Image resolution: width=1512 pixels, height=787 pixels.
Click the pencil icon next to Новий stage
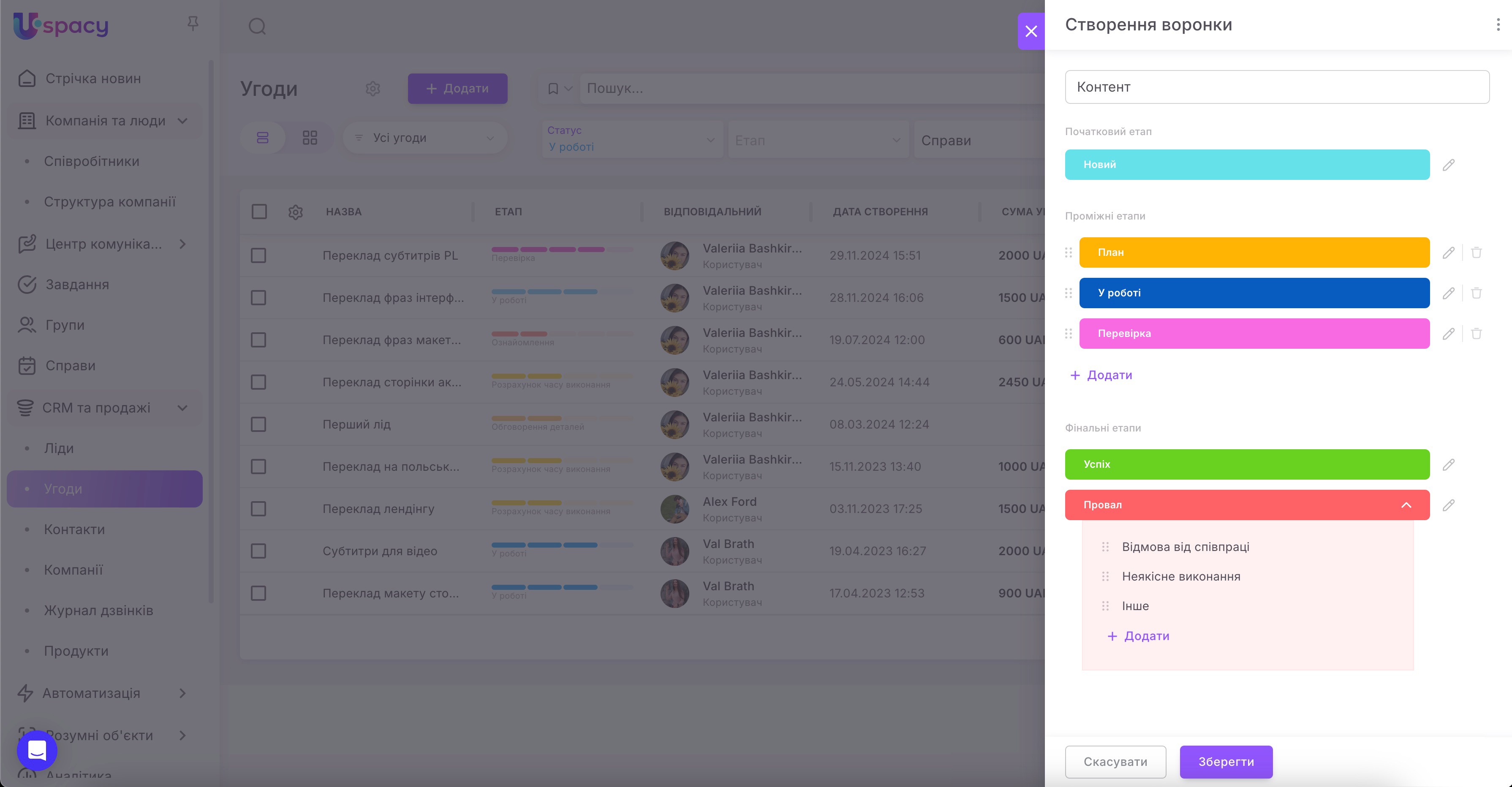tap(1448, 165)
